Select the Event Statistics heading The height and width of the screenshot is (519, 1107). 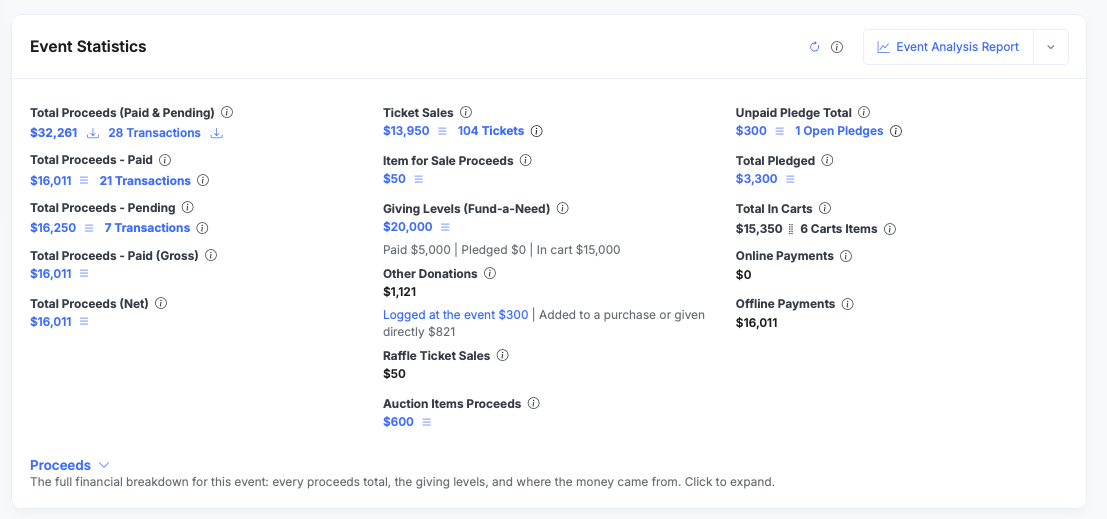[x=88, y=47]
